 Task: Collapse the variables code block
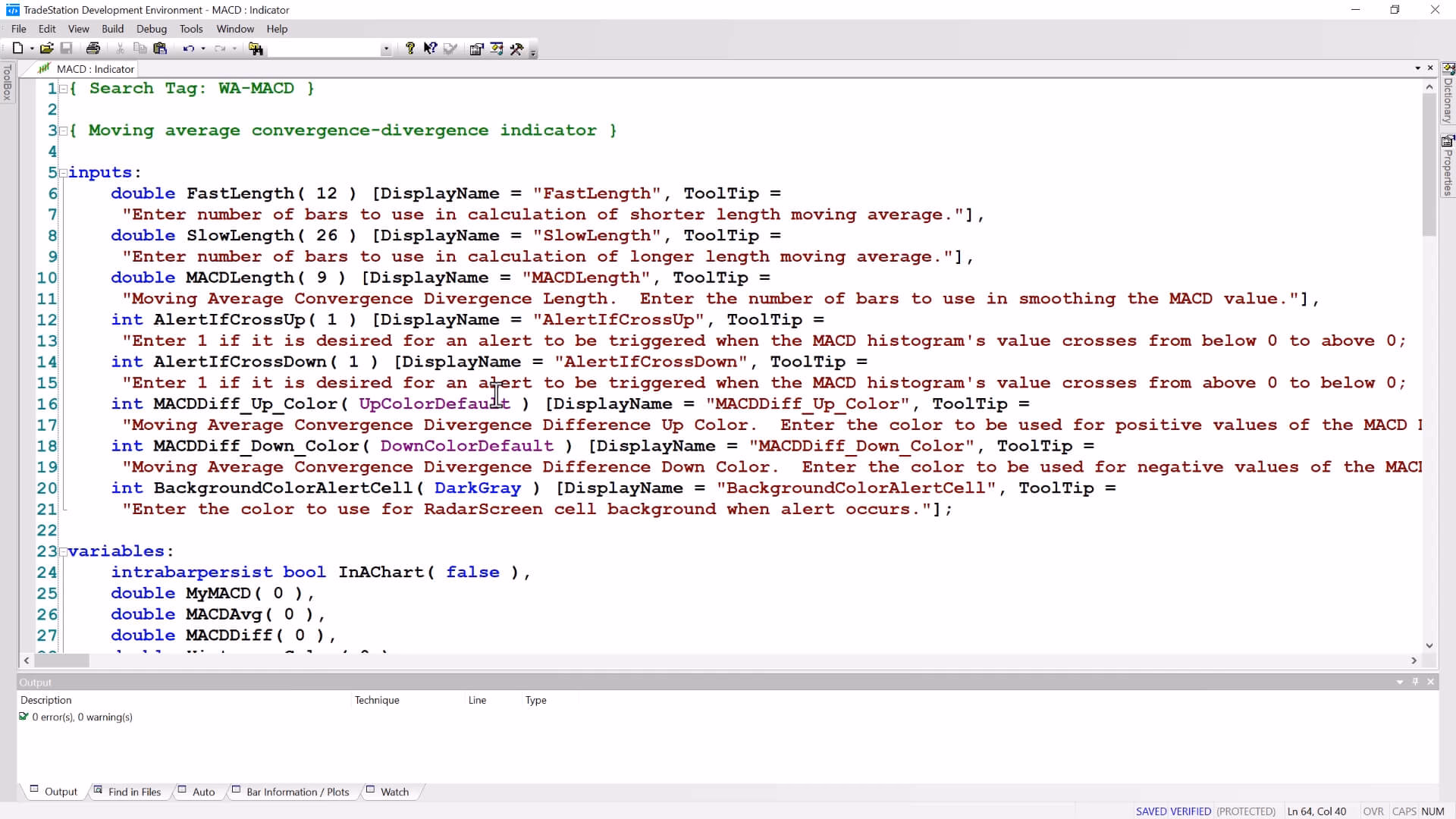(62, 551)
